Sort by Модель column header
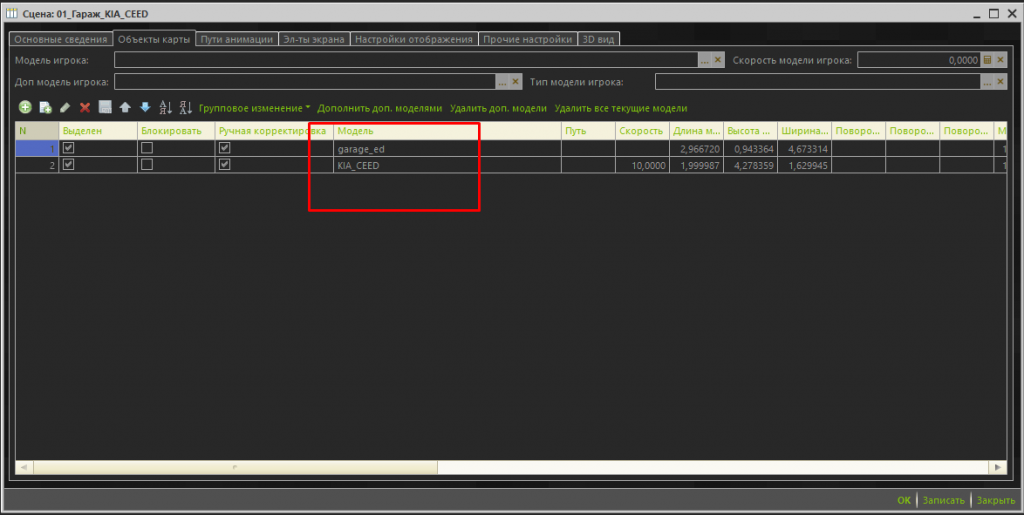1024x515 pixels. [x=447, y=131]
